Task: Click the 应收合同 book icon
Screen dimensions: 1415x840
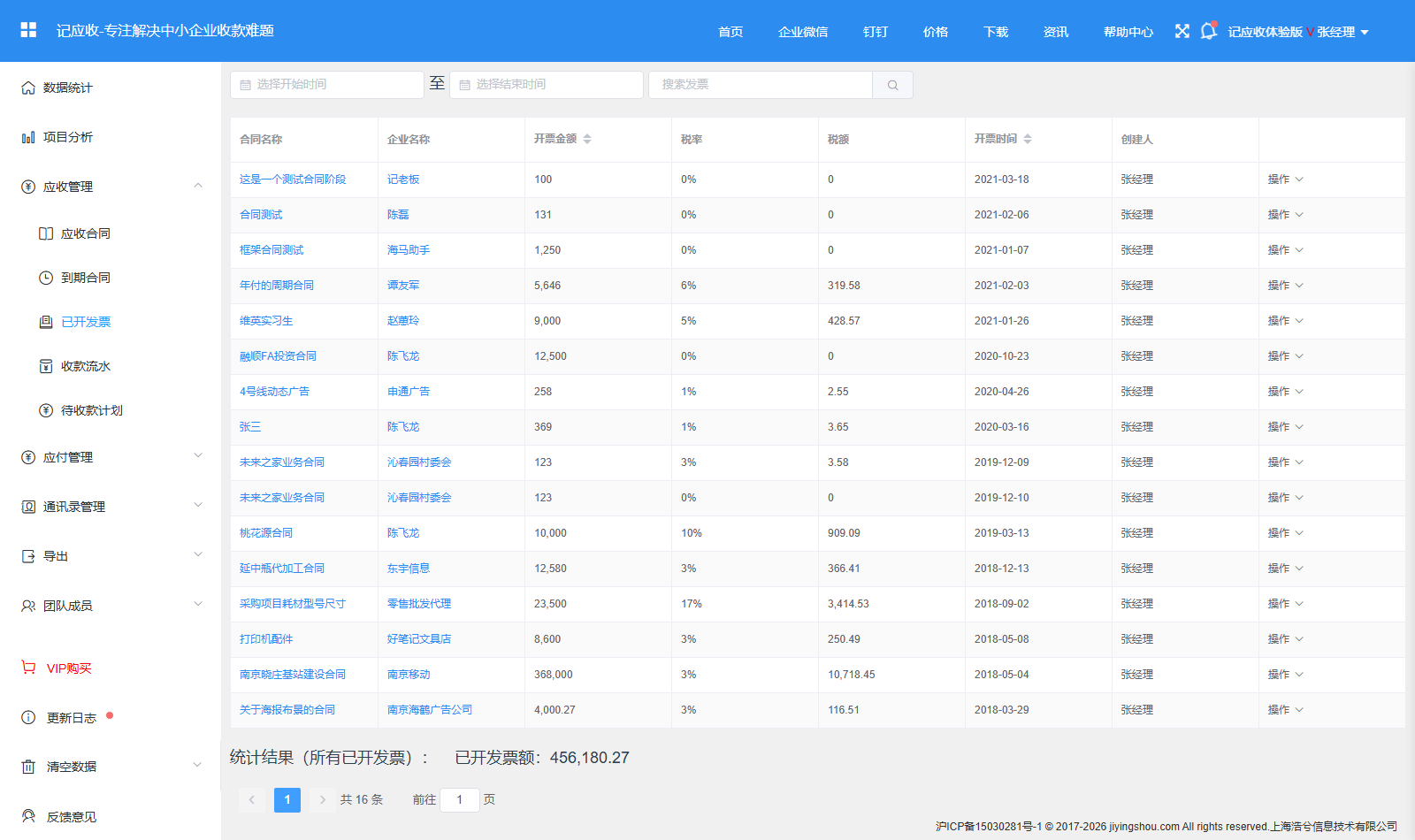Action: [46, 233]
